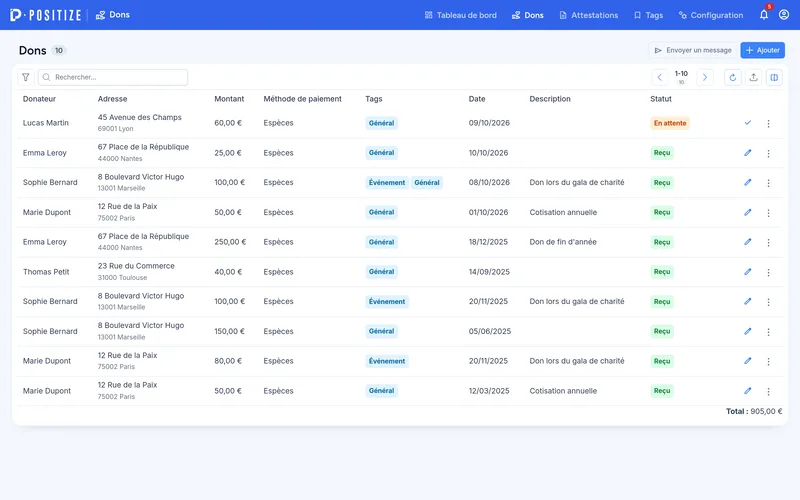The width and height of the screenshot is (800, 500).
Task: Click date 14/09/2025
Action: (x=489, y=272)
